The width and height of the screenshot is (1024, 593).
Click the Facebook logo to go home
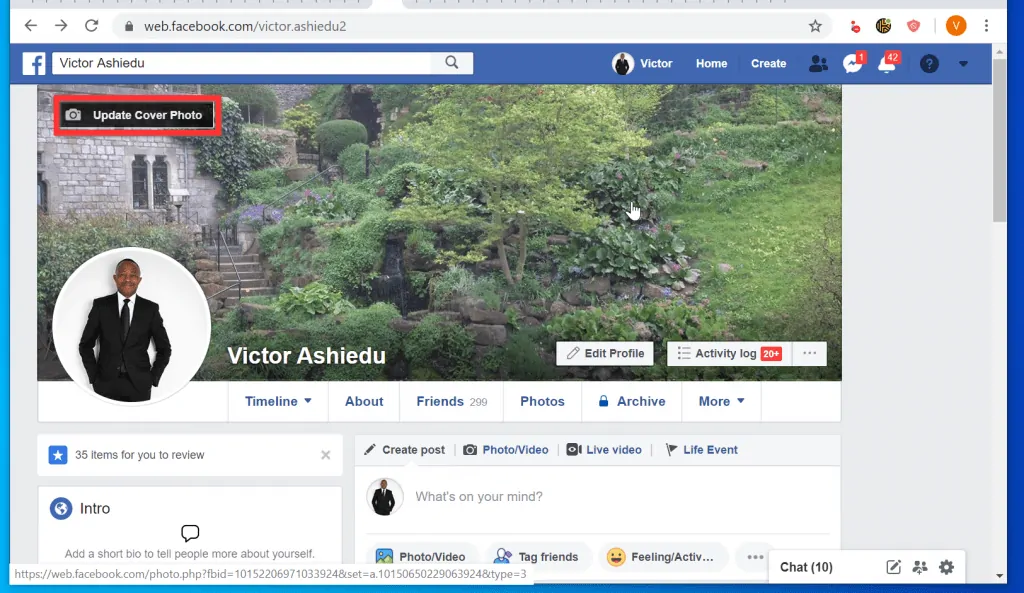33,62
